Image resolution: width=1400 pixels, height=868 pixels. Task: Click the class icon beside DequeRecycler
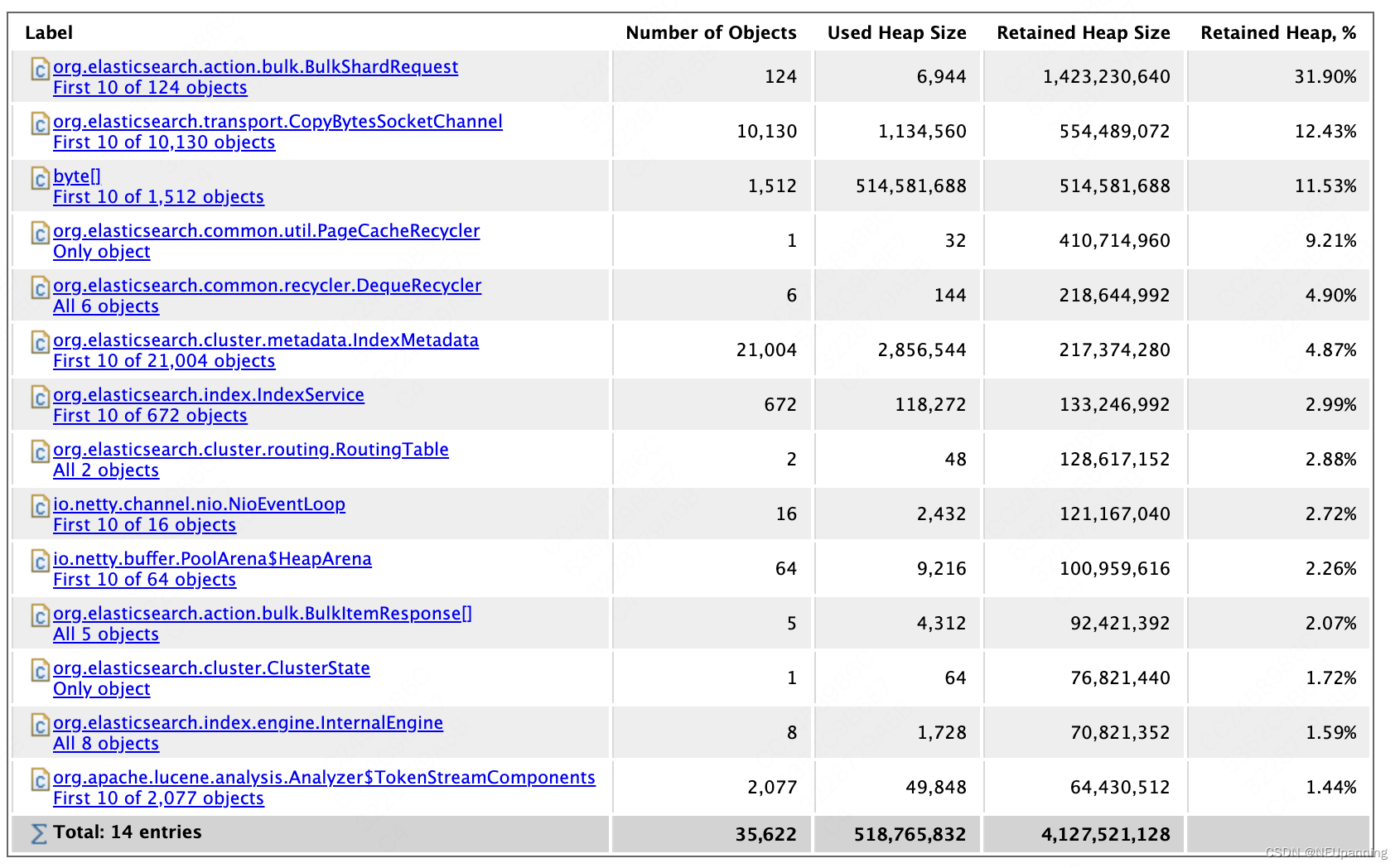click(40, 287)
